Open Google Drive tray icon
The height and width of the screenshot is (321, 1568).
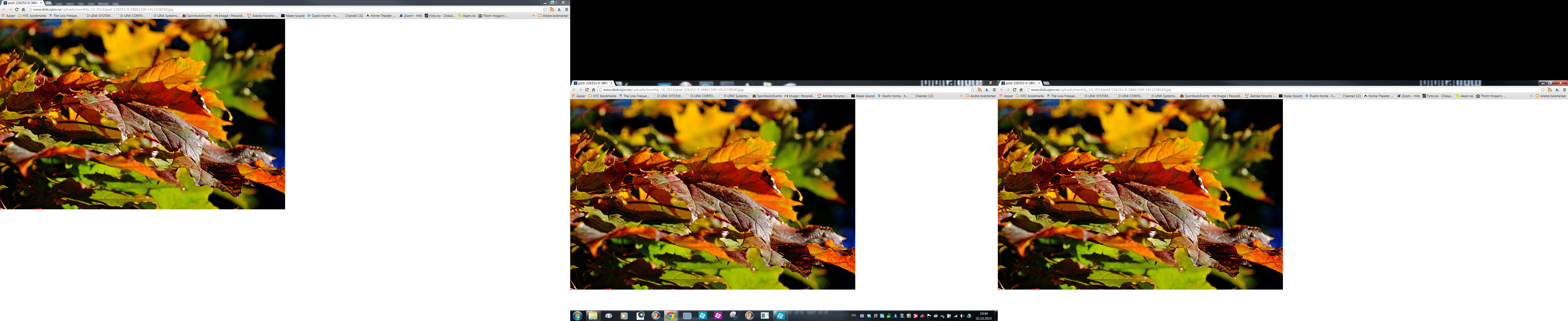969,316
